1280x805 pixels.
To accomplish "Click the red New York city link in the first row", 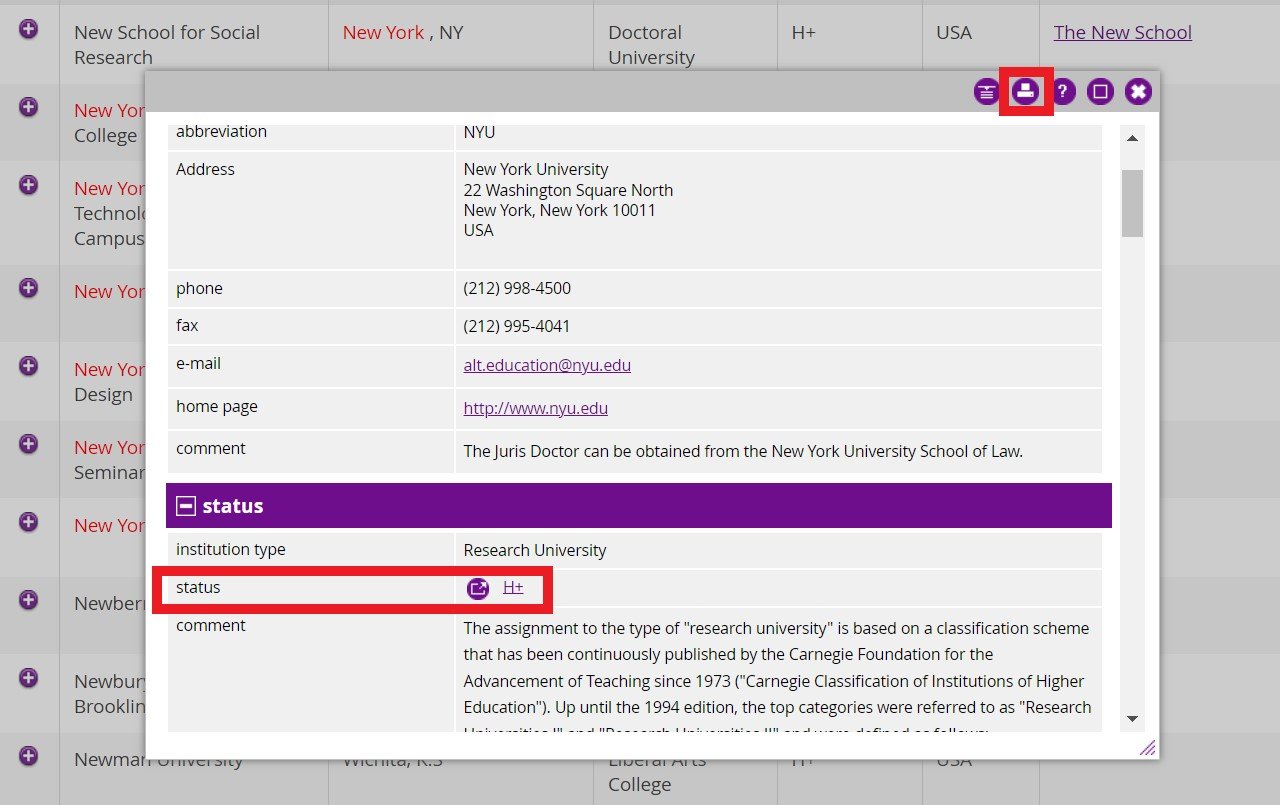I will click(x=383, y=32).
